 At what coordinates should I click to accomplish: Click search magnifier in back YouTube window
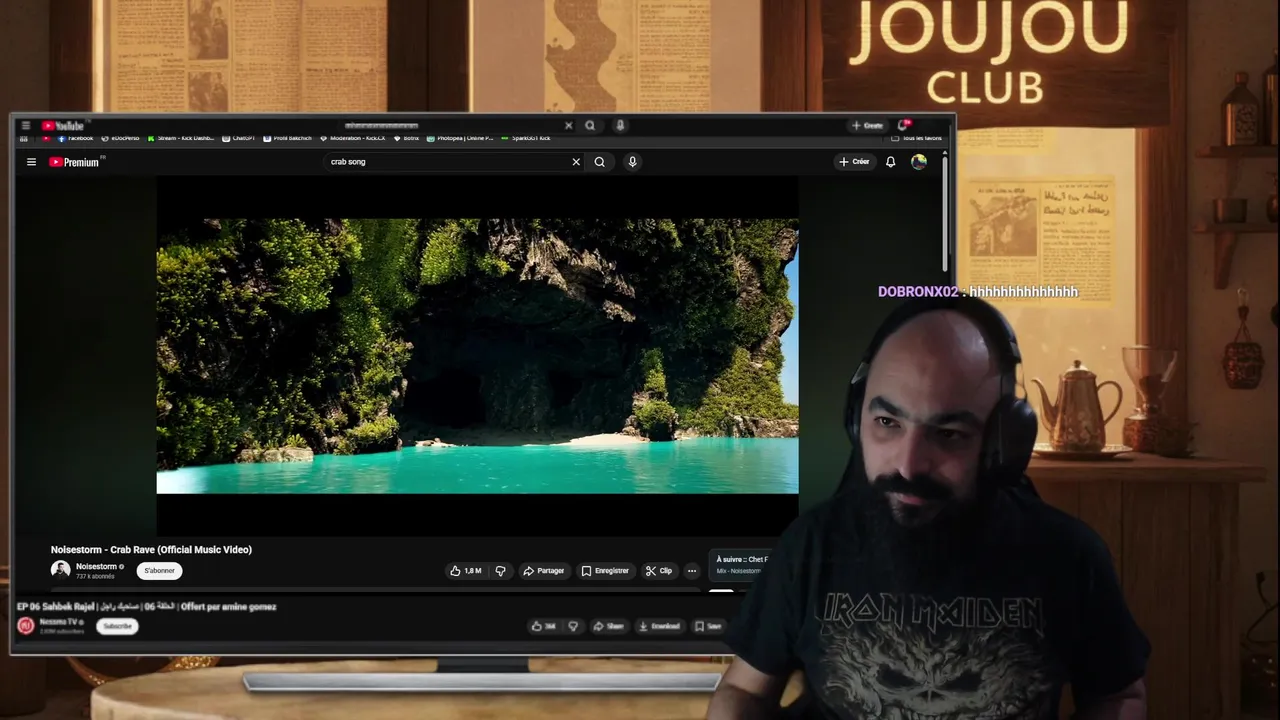(x=590, y=126)
